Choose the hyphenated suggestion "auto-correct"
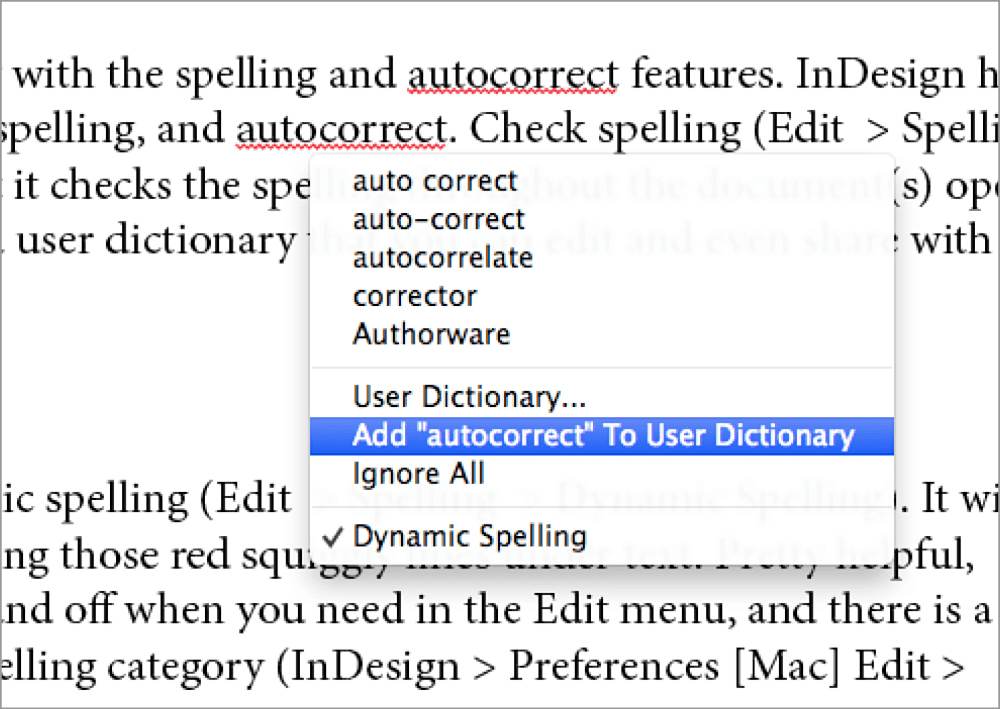 click(438, 219)
